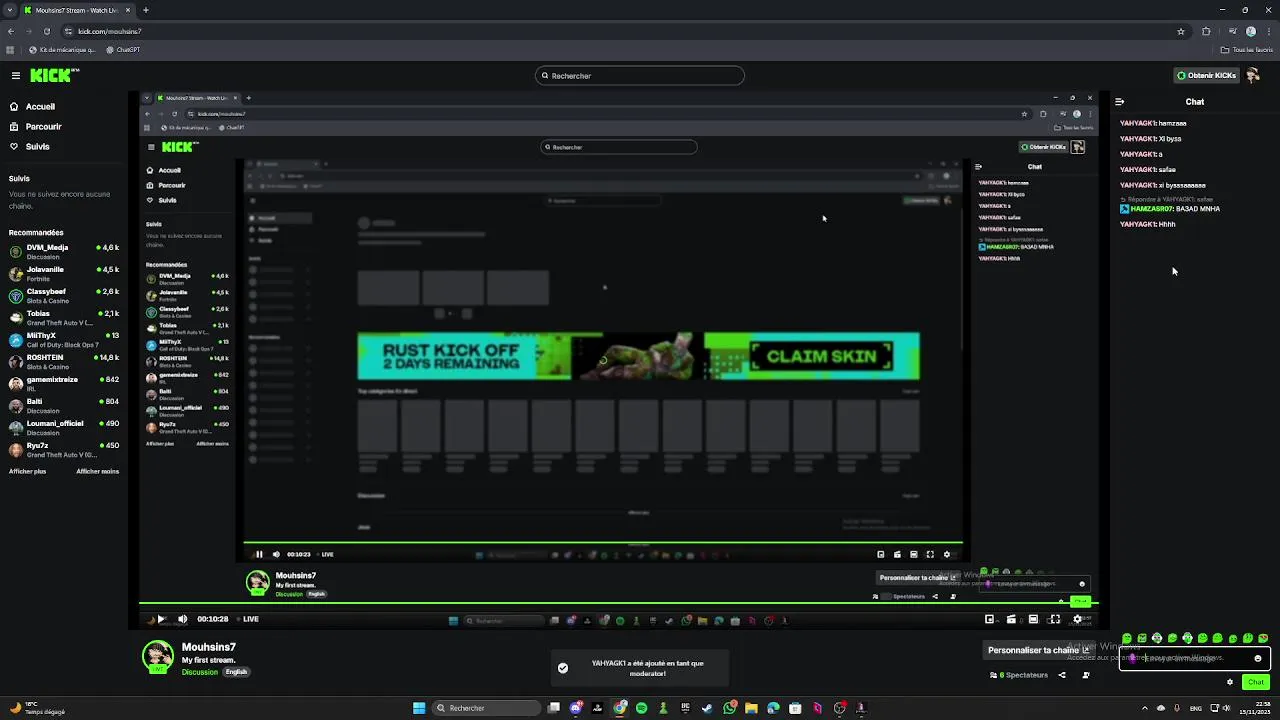Open browser extensions puzzle icon
This screenshot has height=720, width=1280.
point(1206,31)
